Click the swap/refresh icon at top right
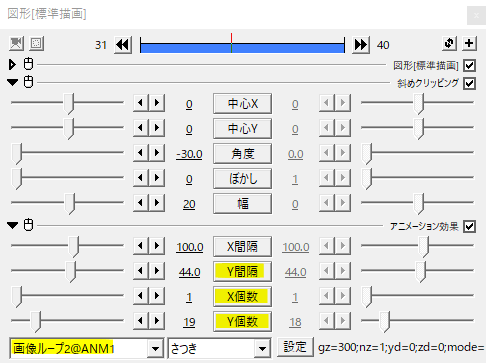 [x=449, y=43]
